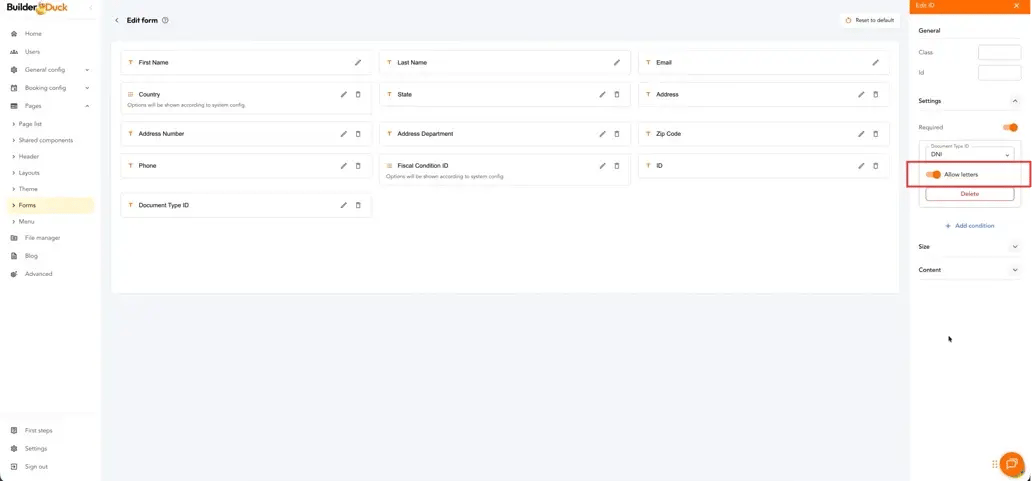Go back using the arrow beside Edit form
Screen dimensions: 1032x481
tap(117, 20)
